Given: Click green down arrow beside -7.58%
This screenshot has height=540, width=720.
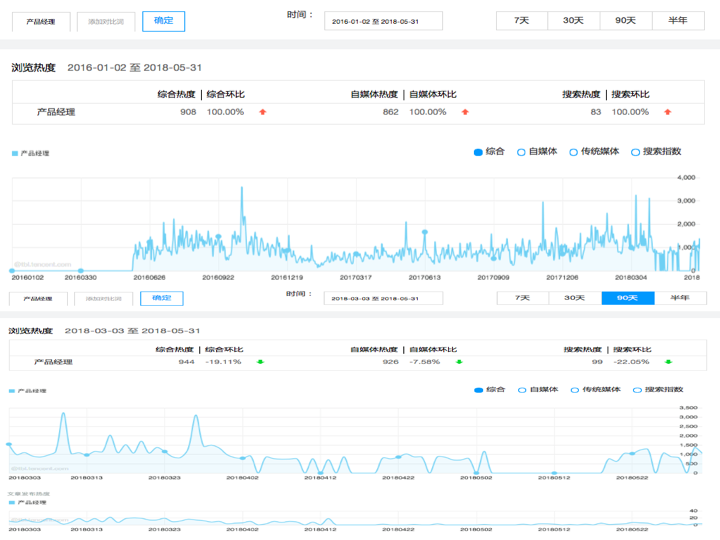Looking at the screenshot, I should (459, 362).
